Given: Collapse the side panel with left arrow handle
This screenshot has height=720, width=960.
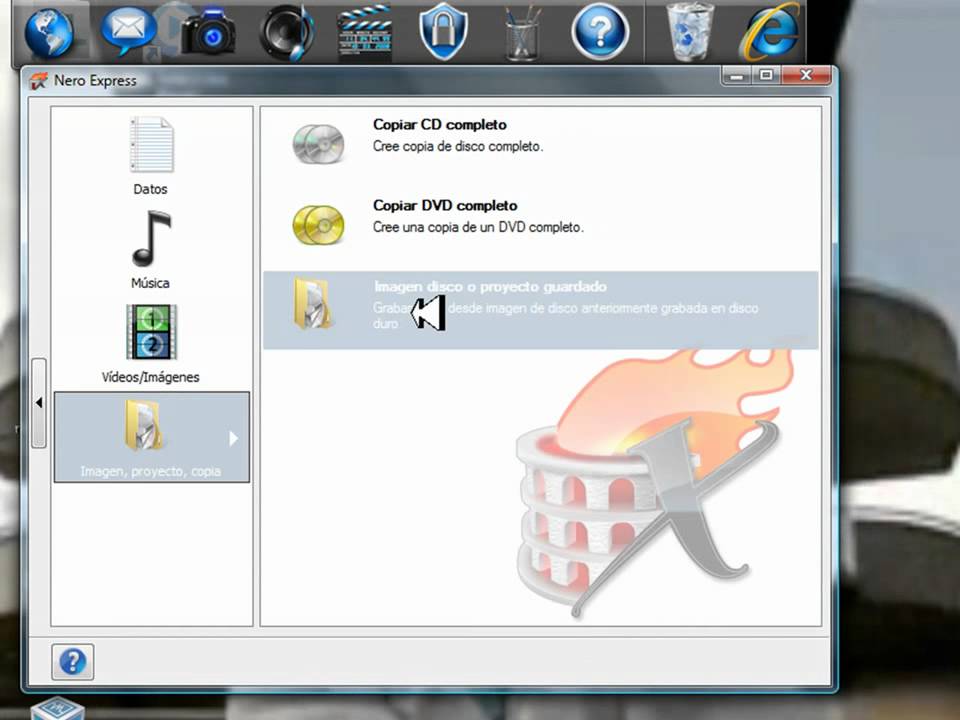Looking at the screenshot, I should [x=39, y=403].
